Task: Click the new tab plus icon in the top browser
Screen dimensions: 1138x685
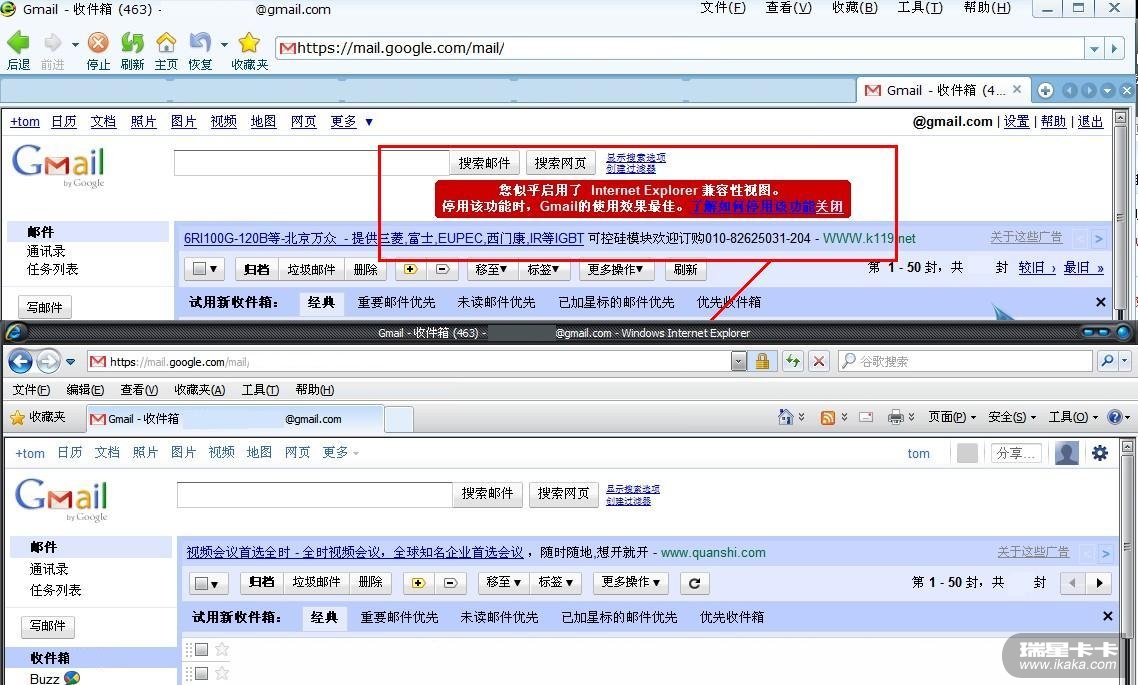Action: [x=1045, y=91]
